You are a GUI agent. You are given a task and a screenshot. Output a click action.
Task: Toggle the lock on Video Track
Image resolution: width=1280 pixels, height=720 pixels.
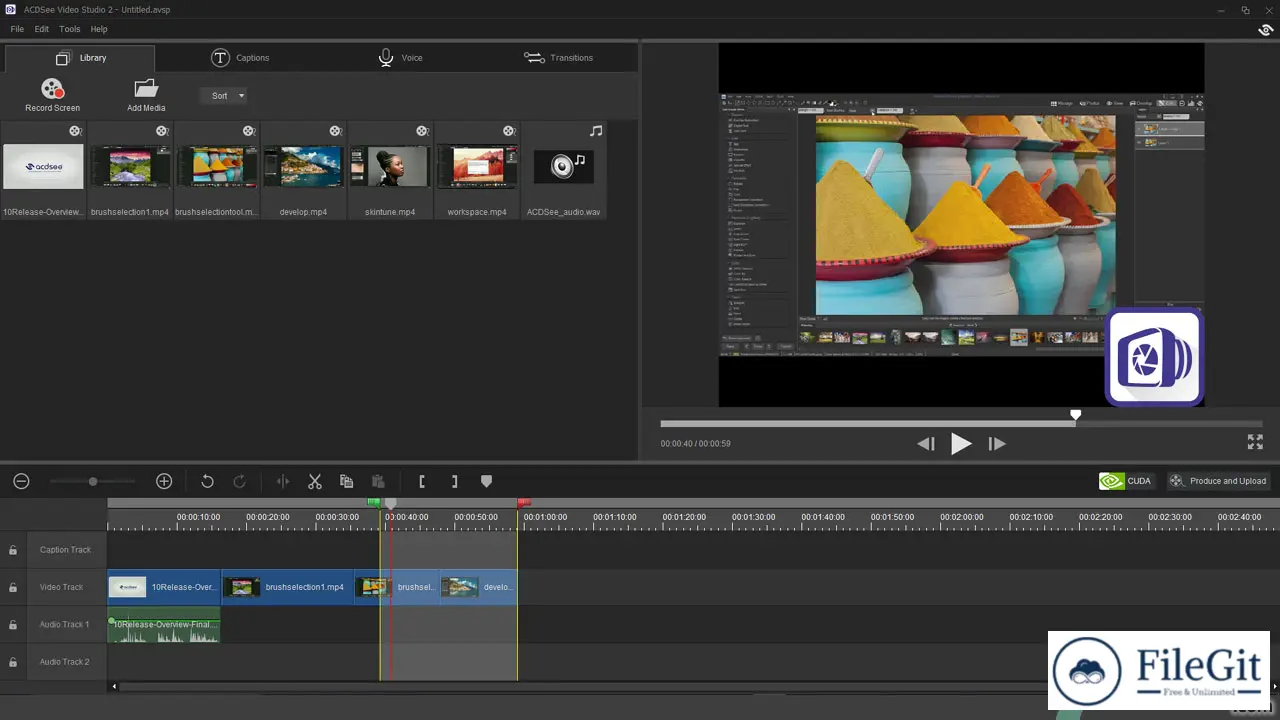(x=13, y=587)
